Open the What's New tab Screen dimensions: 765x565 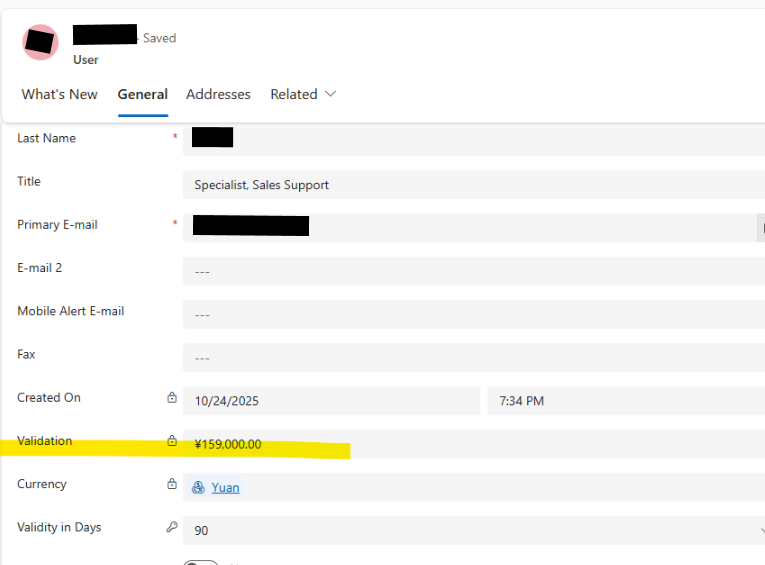60,94
